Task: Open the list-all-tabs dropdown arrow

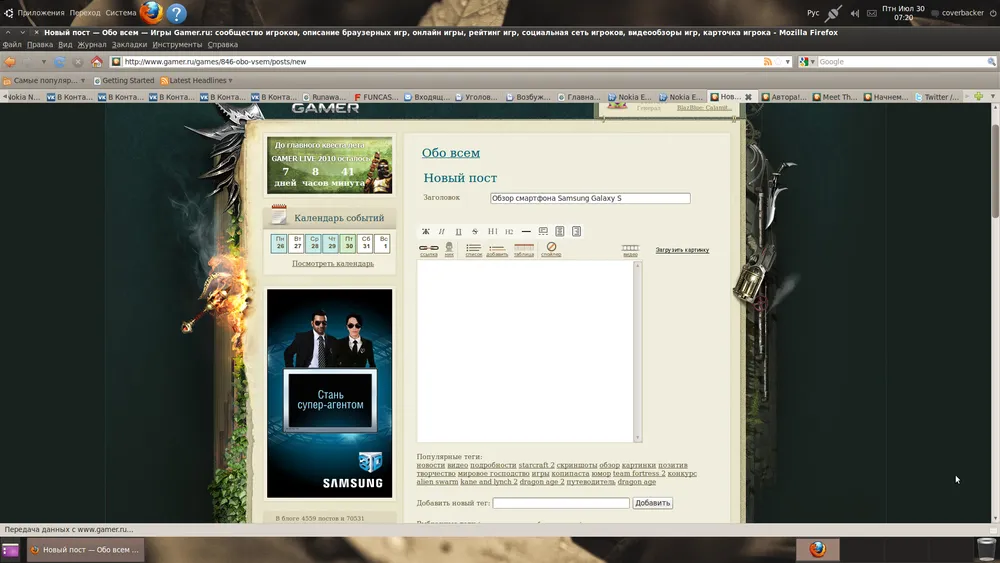Action: point(992,97)
